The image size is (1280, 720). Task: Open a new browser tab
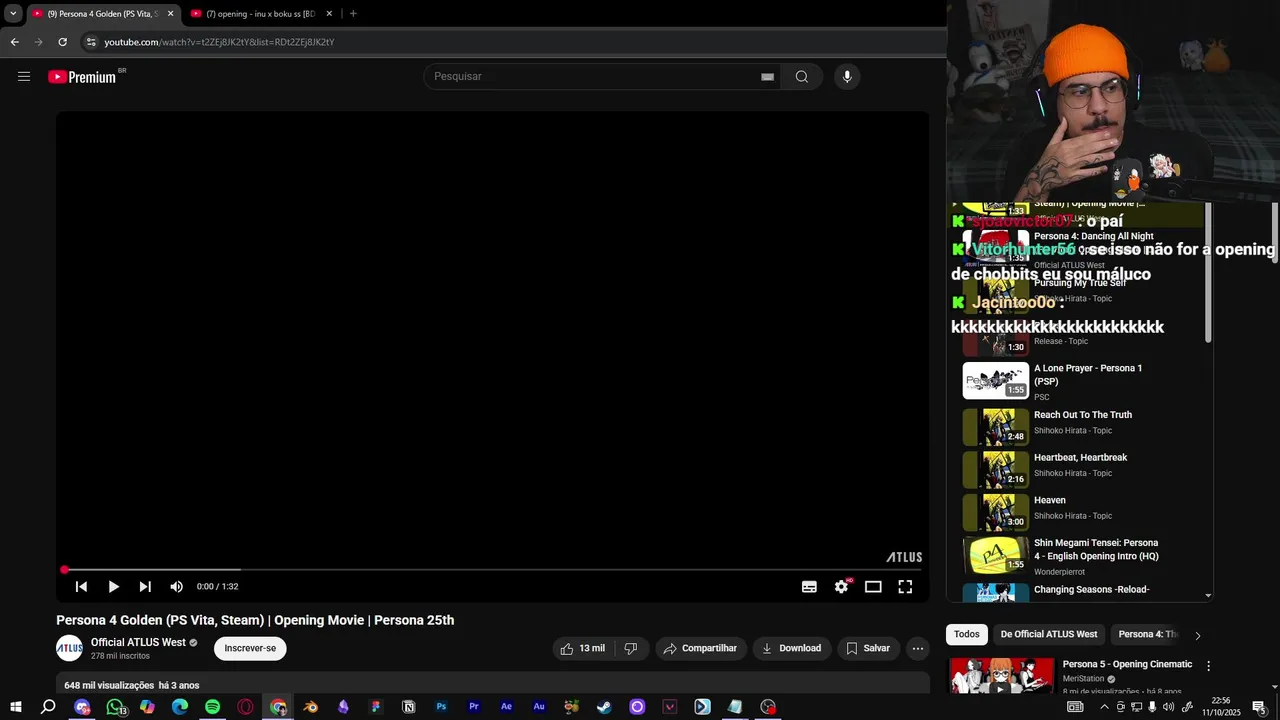point(352,14)
